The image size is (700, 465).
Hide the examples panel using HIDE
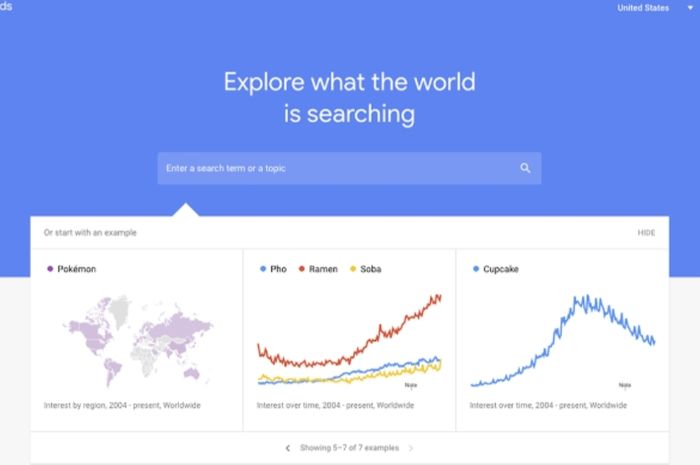coord(646,232)
